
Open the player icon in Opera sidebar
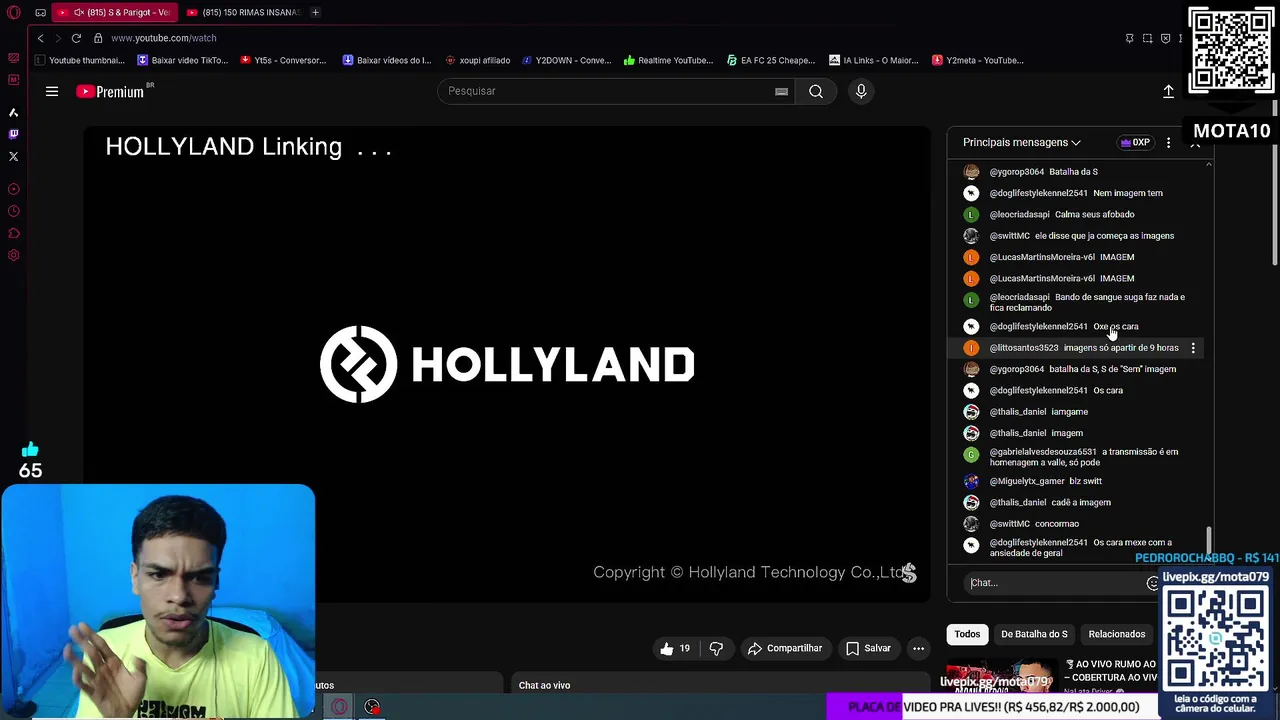click(x=14, y=189)
